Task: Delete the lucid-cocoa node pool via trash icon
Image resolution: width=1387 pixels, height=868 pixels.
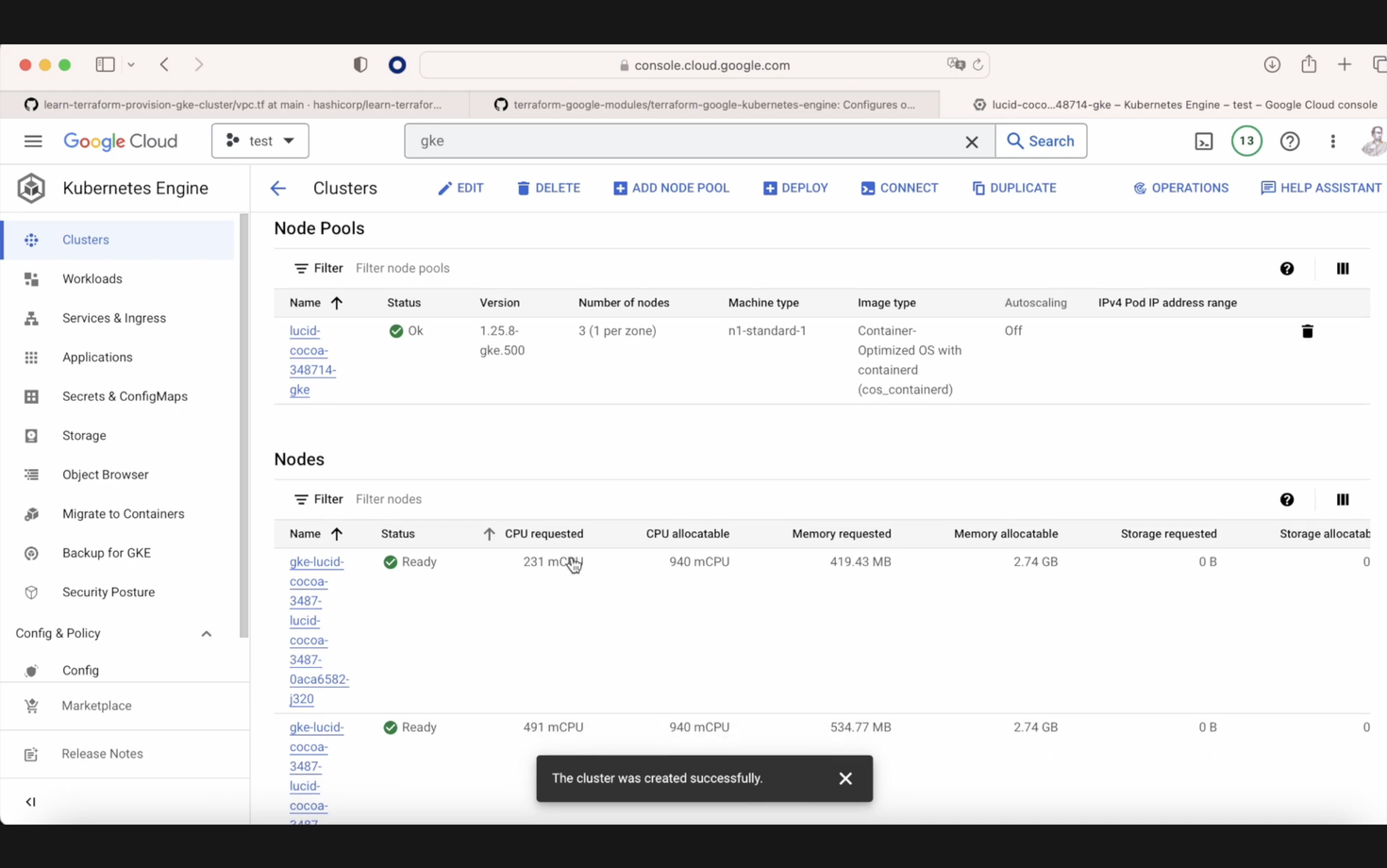Action: 1307,331
